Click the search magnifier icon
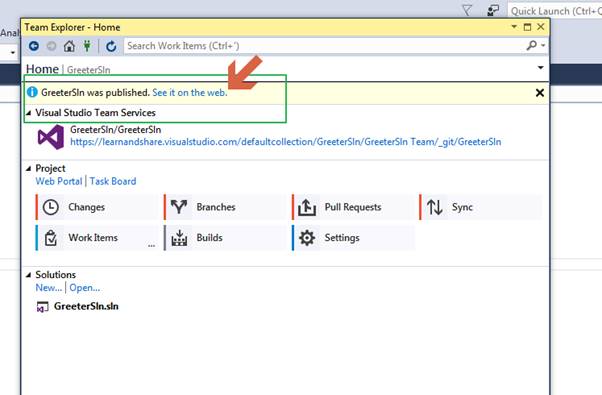The height and width of the screenshot is (395, 602). pos(532,46)
